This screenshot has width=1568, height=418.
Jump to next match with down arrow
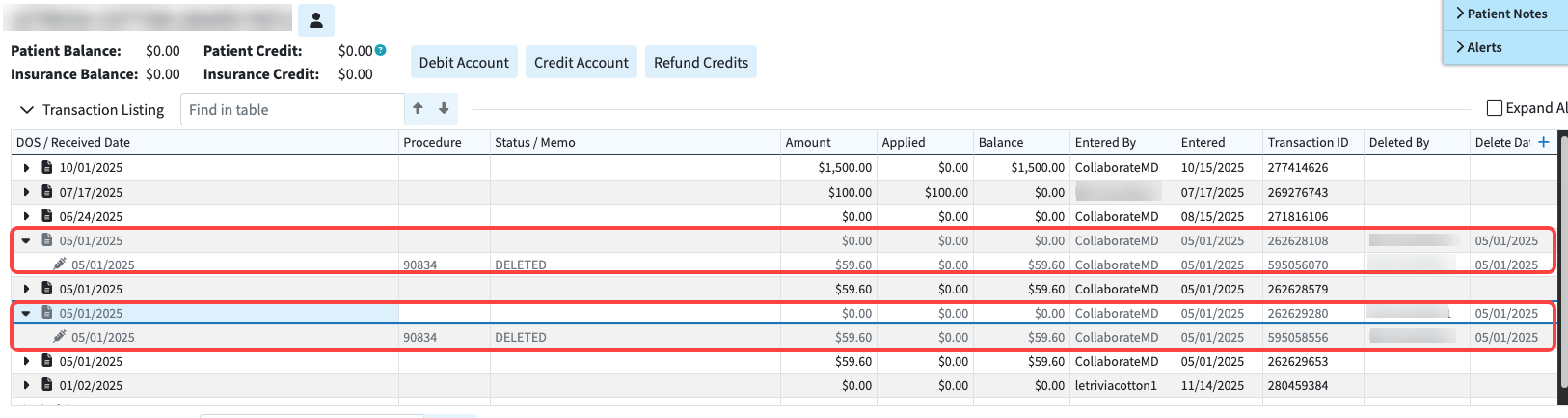coord(444,109)
